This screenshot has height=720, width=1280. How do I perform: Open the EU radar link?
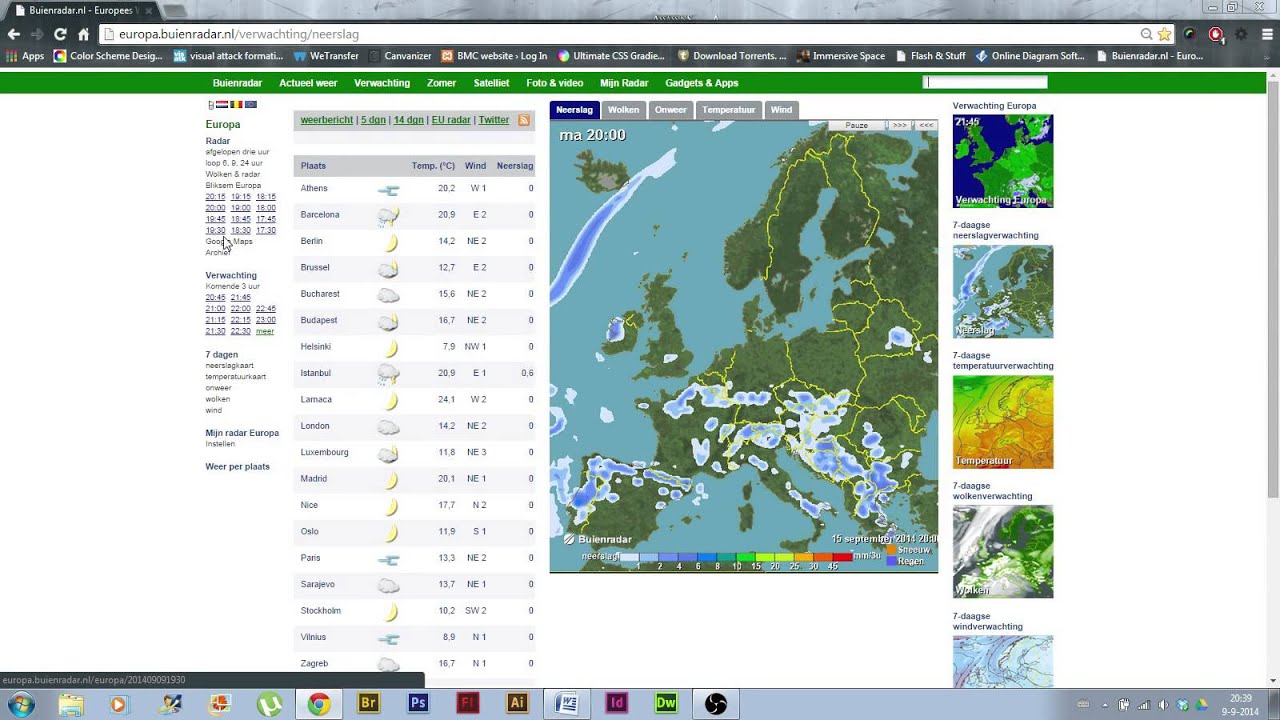[x=451, y=120]
